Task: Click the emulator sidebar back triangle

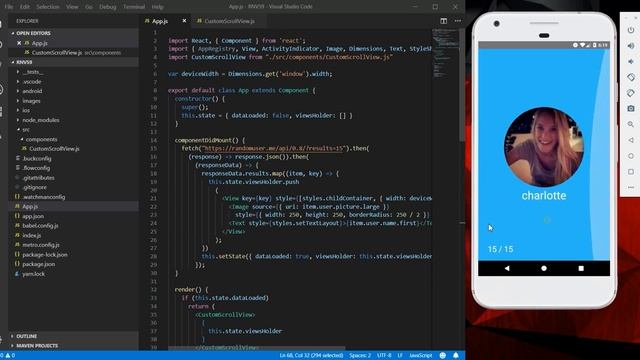Action: 631,140
